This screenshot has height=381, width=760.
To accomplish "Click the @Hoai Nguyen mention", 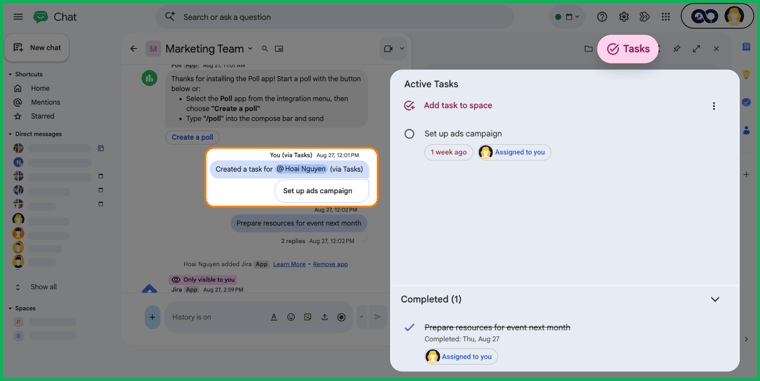I will point(301,169).
